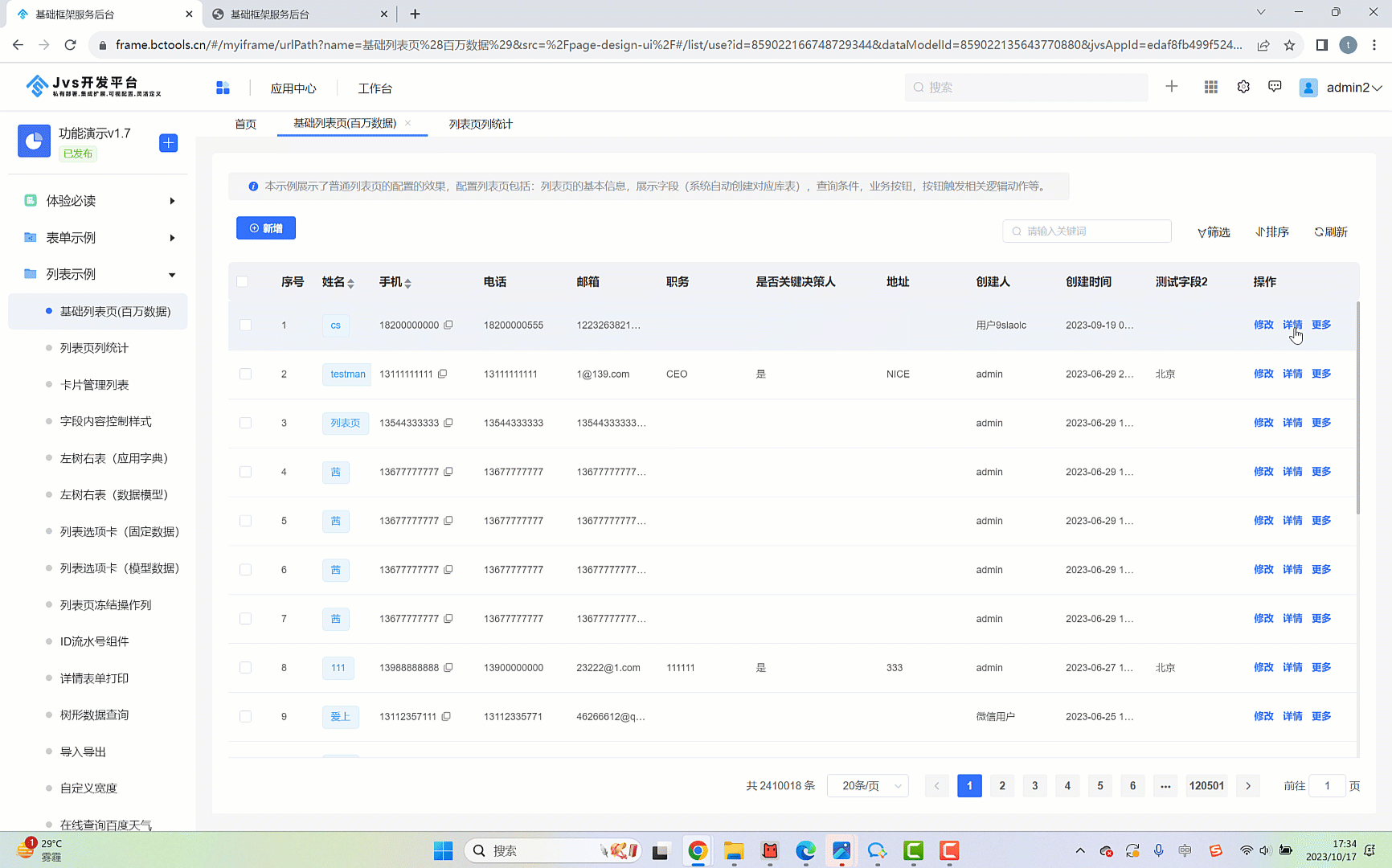Open Chrome tab search chevron
This screenshot has width=1392, height=868.
pos(1261,12)
